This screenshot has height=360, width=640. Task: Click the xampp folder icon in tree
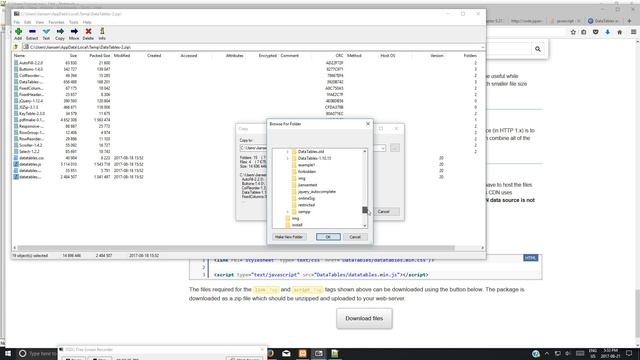coord(294,212)
